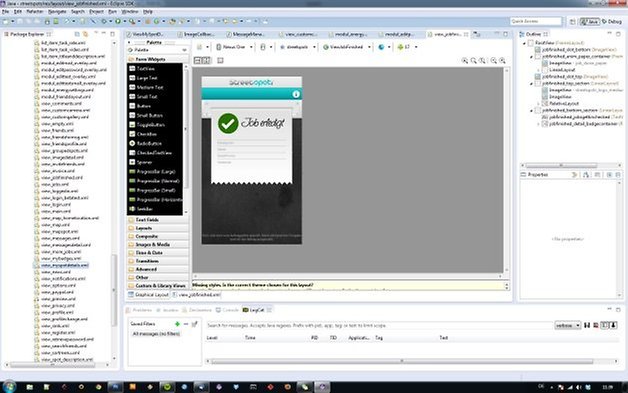
Task: Toggle LogCat scroll lock
Action: click(x=614, y=325)
